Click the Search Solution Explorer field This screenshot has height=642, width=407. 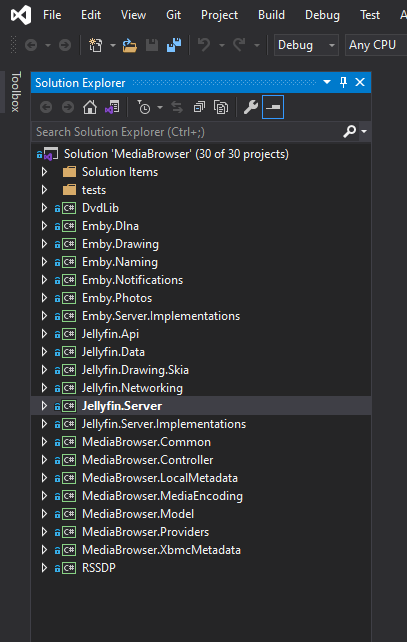[x=186, y=132]
